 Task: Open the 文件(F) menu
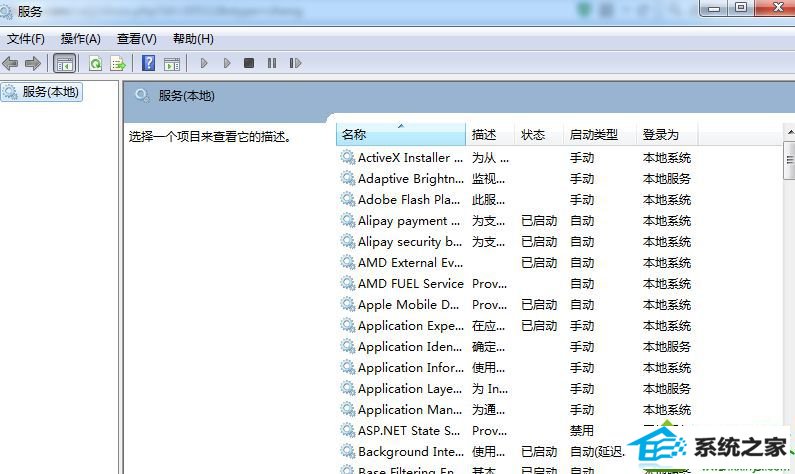26,39
